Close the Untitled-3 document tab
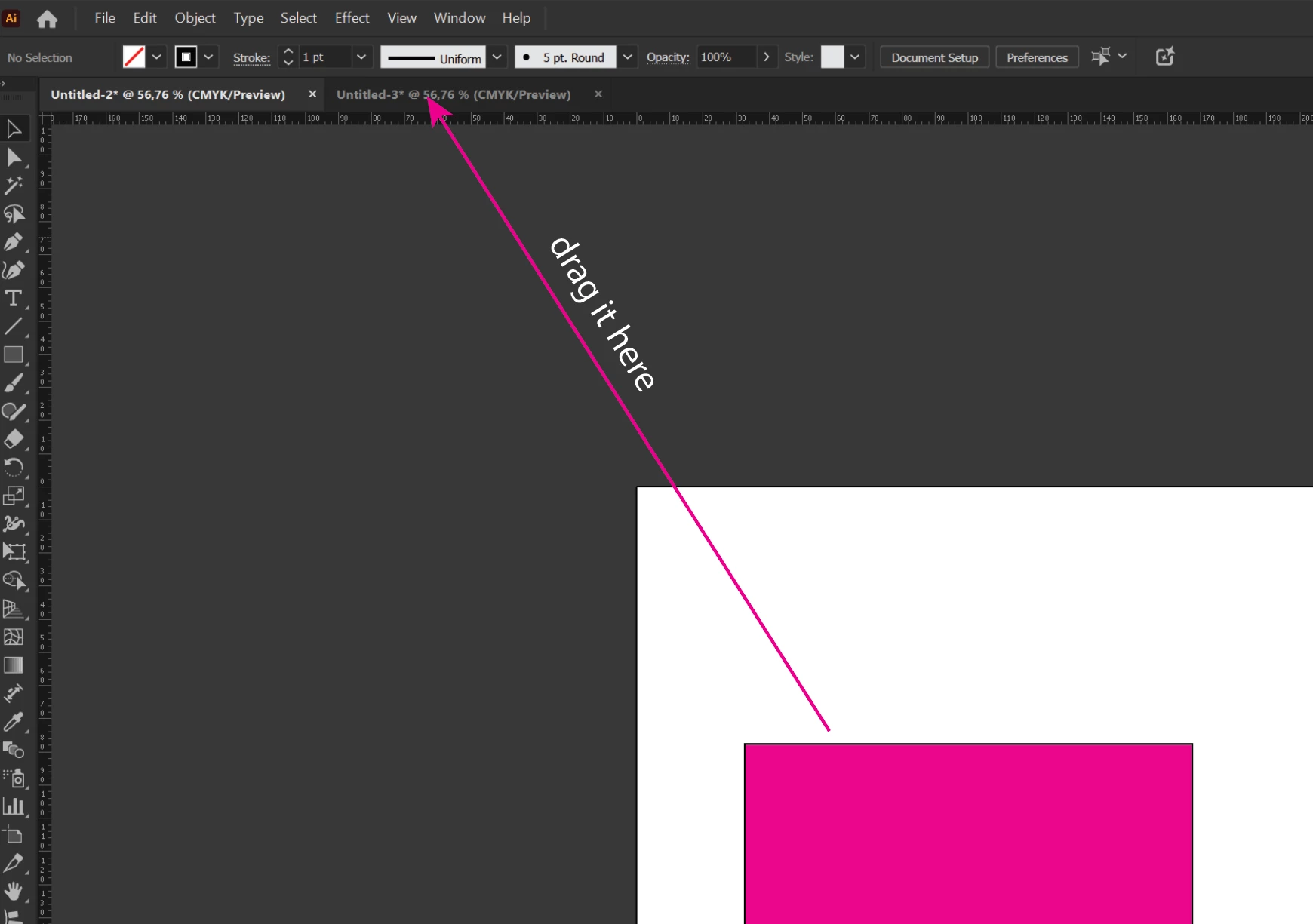The width and height of the screenshot is (1313, 924). pyautogui.click(x=598, y=94)
